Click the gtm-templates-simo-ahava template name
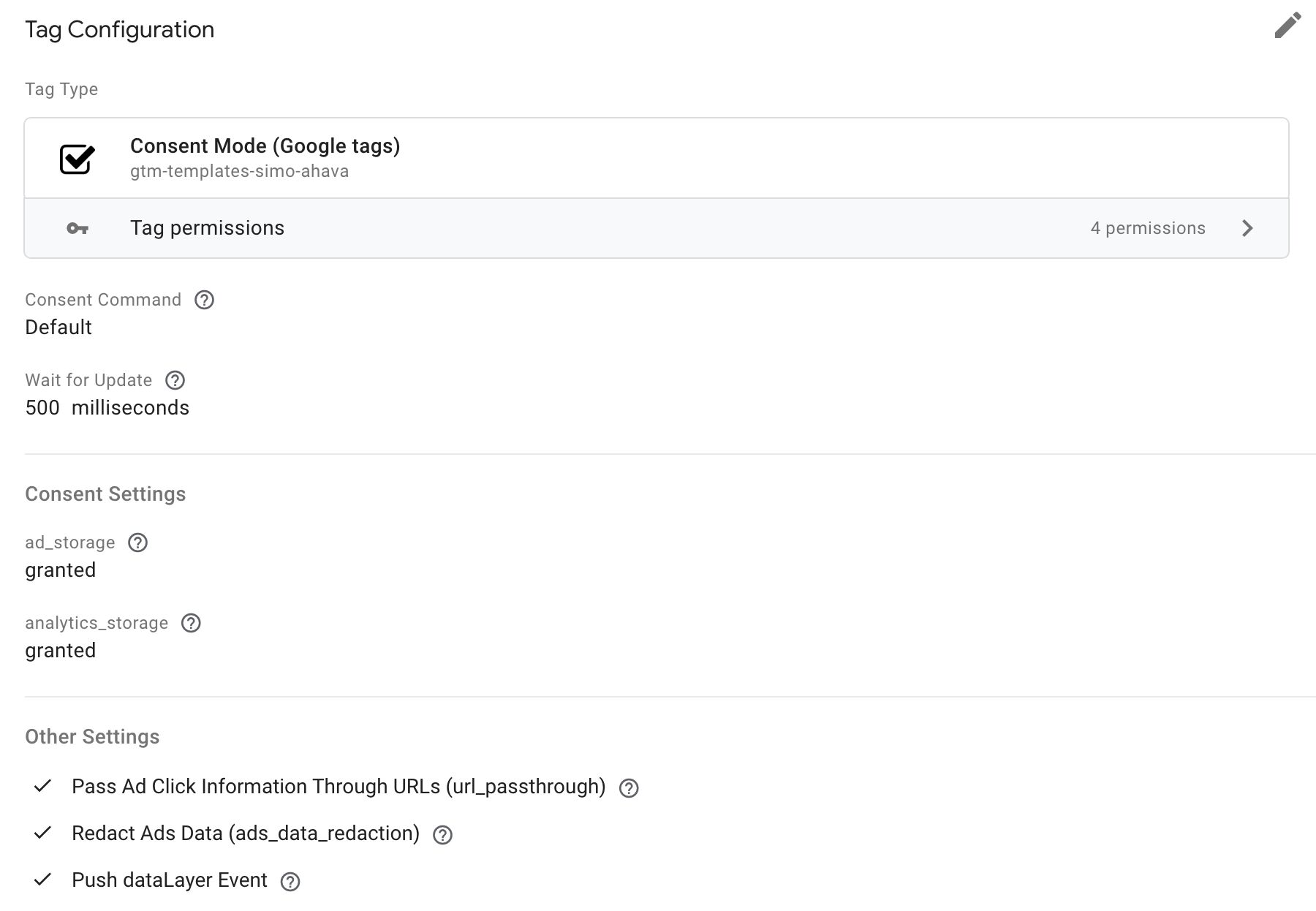 [x=239, y=171]
